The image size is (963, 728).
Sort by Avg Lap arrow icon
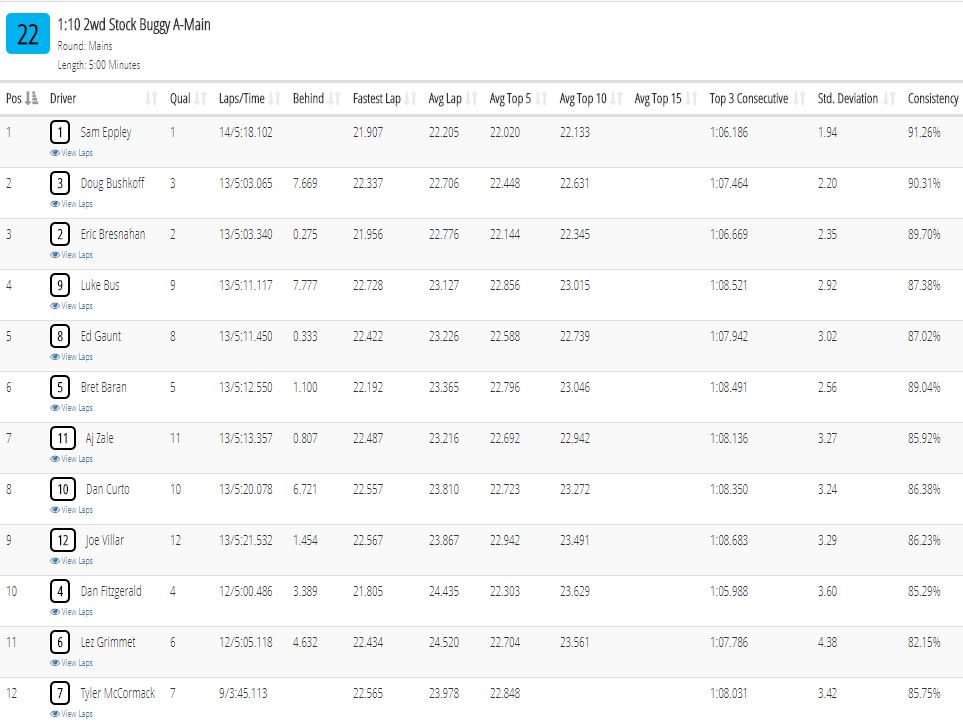click(472, 98)
